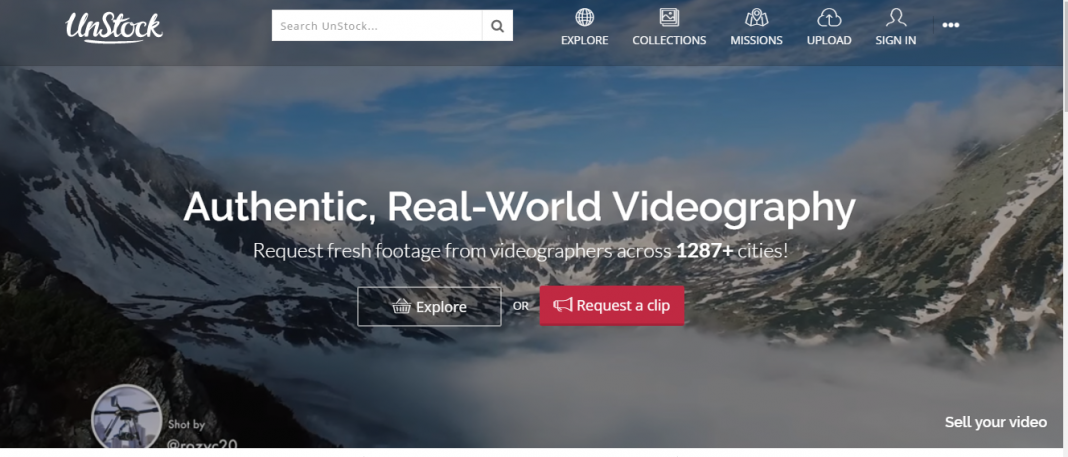Click the basket icon in Explore button
Screen dimensions: 1068x457
(x=402, y=306)
